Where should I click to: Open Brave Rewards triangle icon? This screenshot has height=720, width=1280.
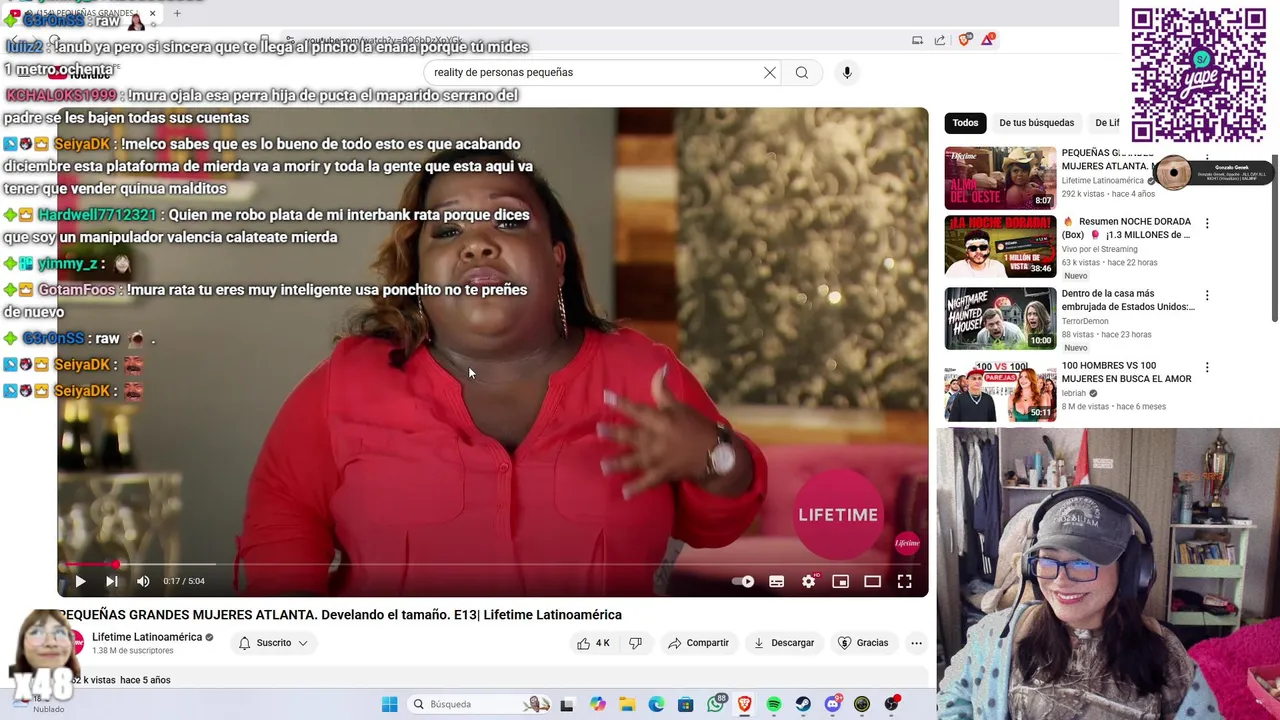[988, 39]
